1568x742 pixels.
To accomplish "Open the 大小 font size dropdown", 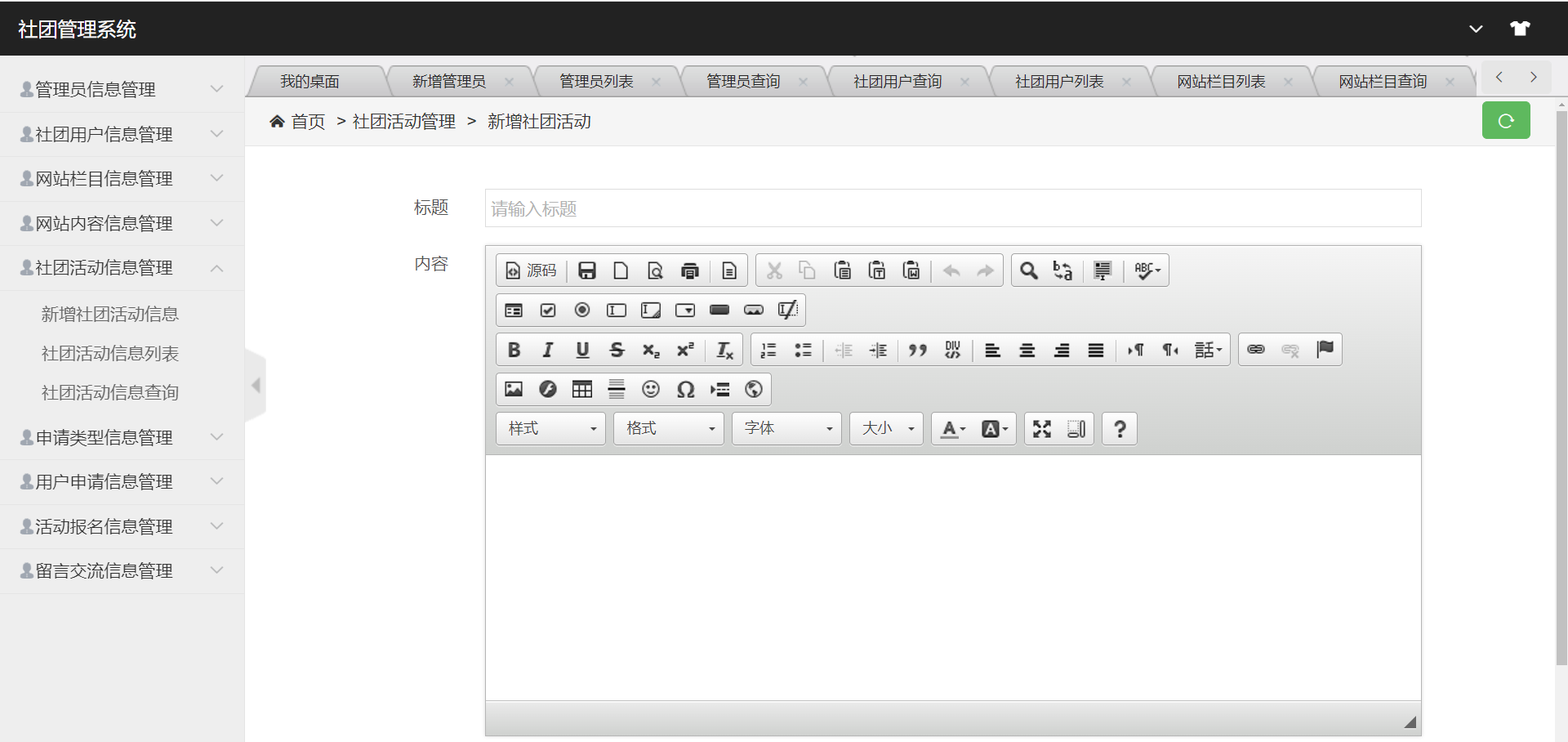I will [x=886, y=429].
